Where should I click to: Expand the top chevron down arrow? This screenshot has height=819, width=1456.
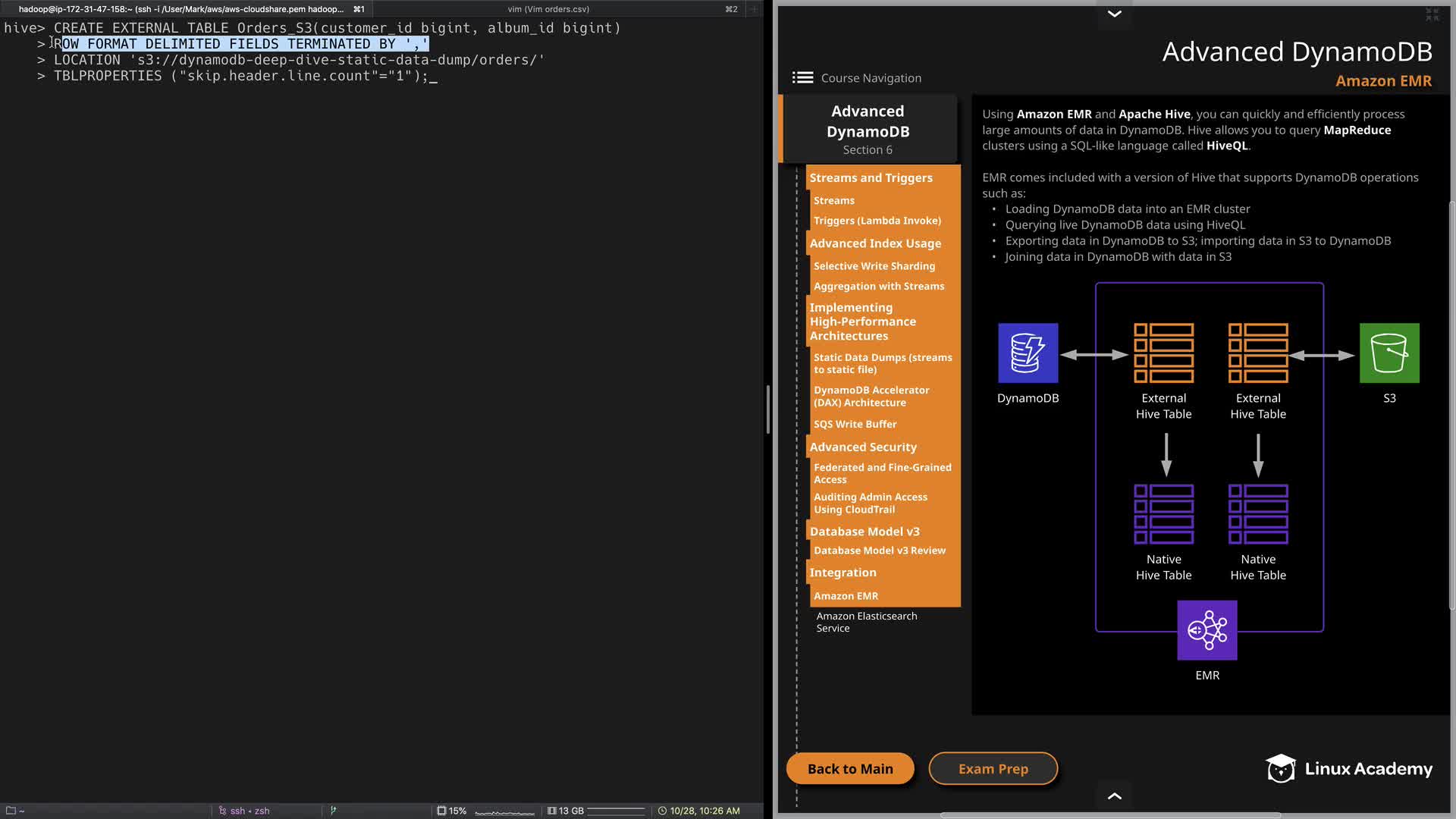(1114, 14)
